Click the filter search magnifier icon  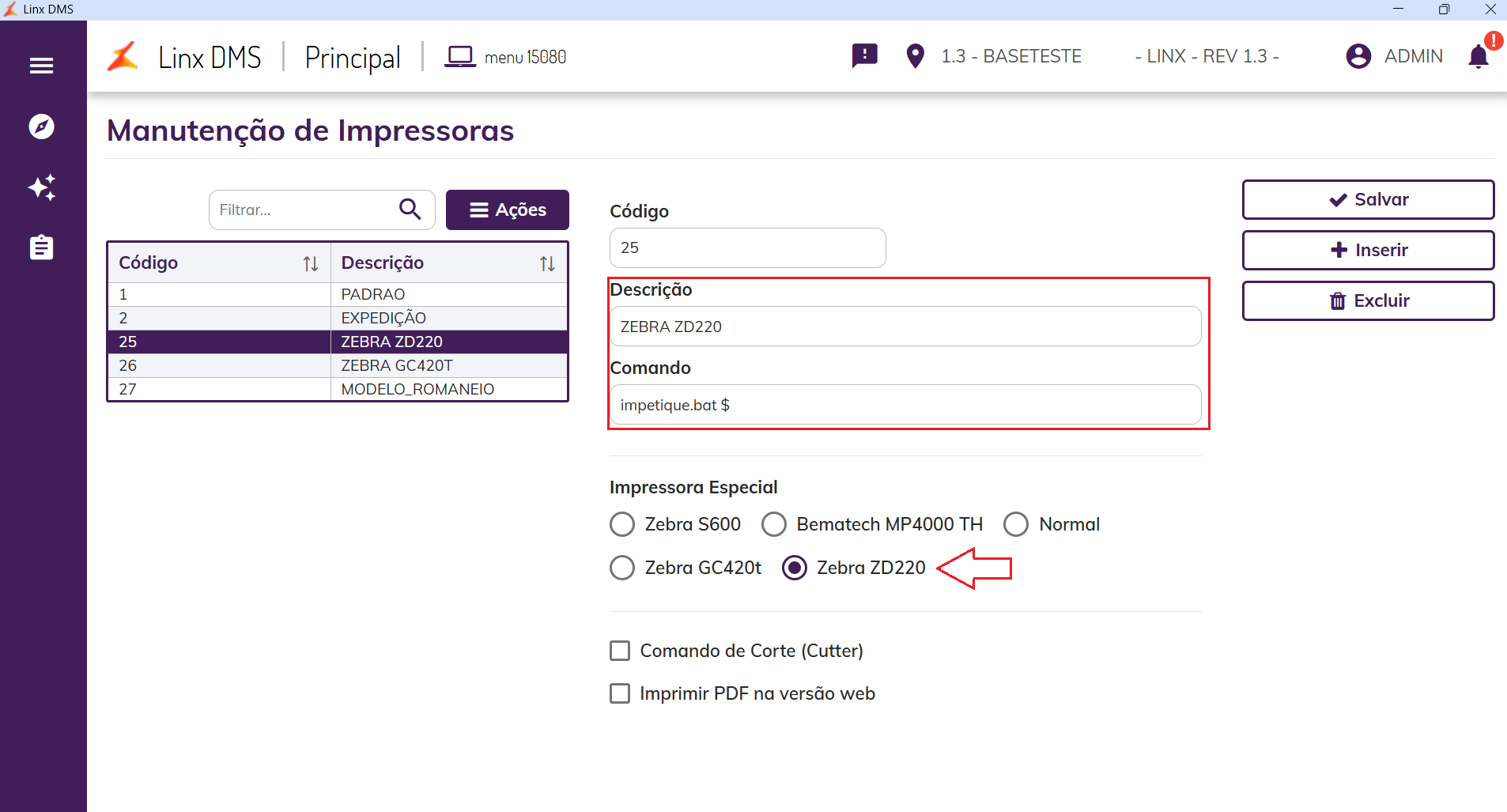click(410, 210)
